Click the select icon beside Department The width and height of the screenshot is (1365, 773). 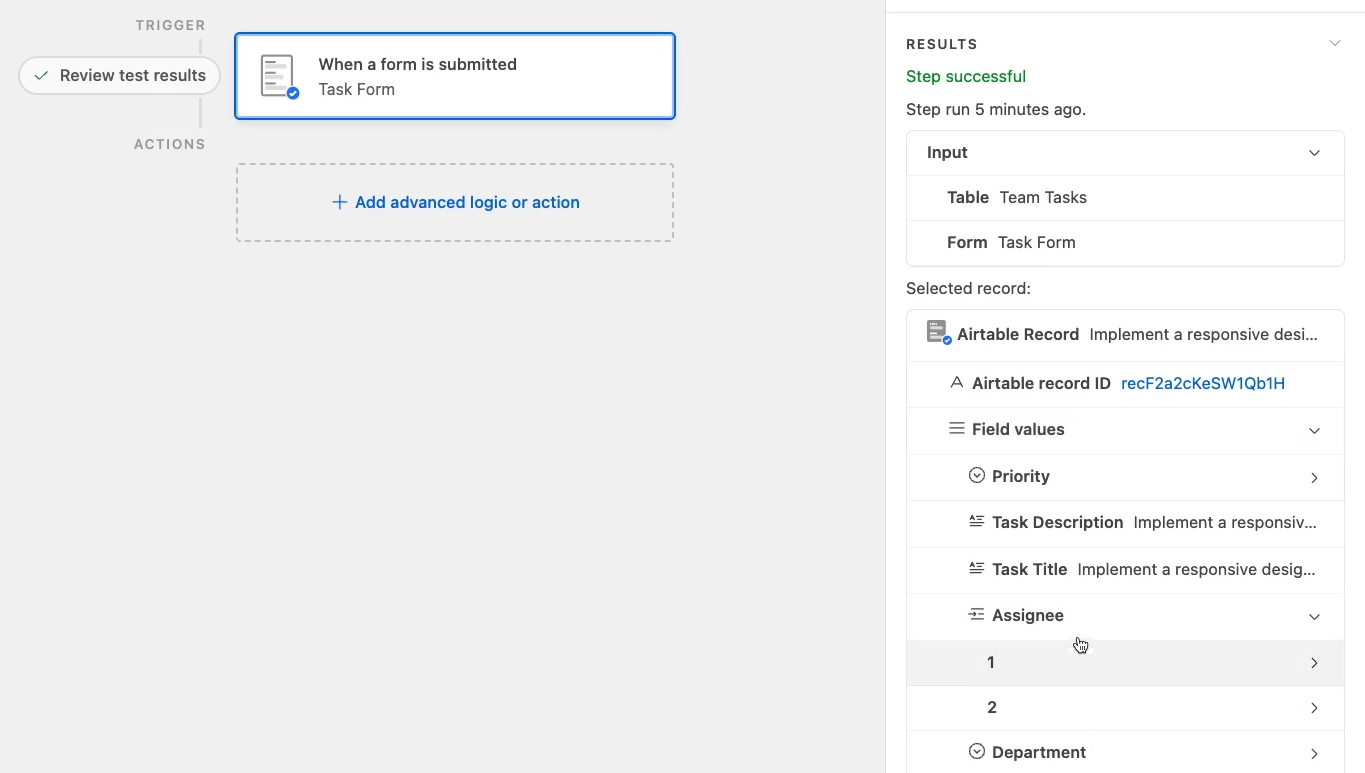[977, 751]
